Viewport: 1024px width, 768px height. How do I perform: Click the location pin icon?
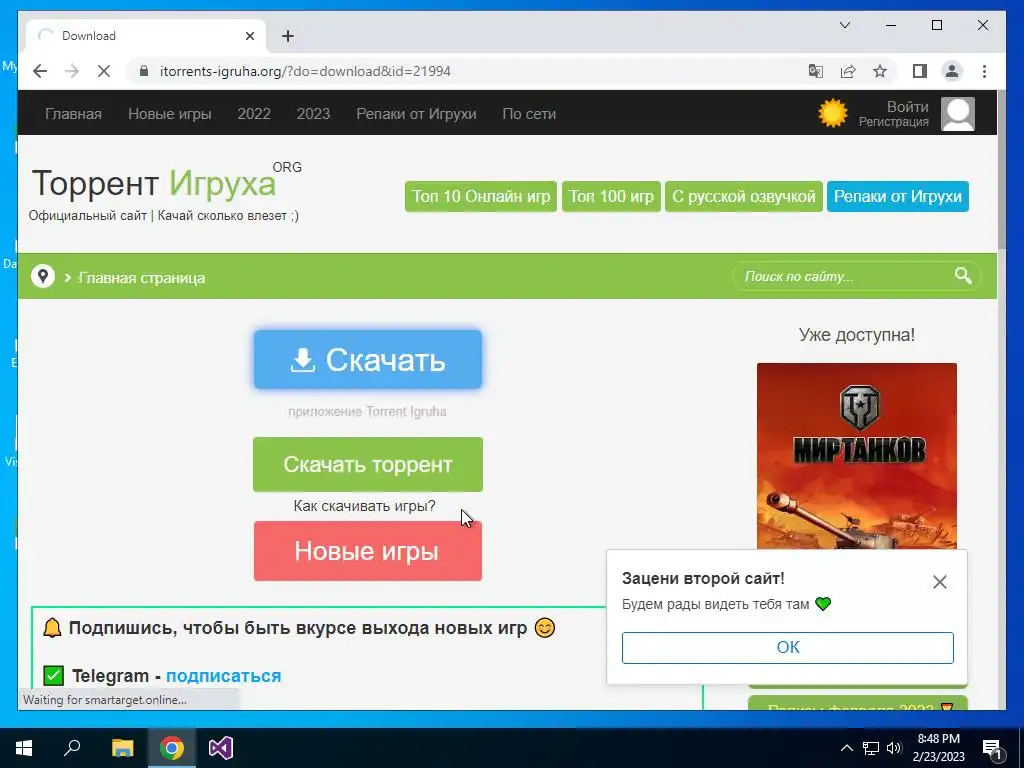coord(43,276)
